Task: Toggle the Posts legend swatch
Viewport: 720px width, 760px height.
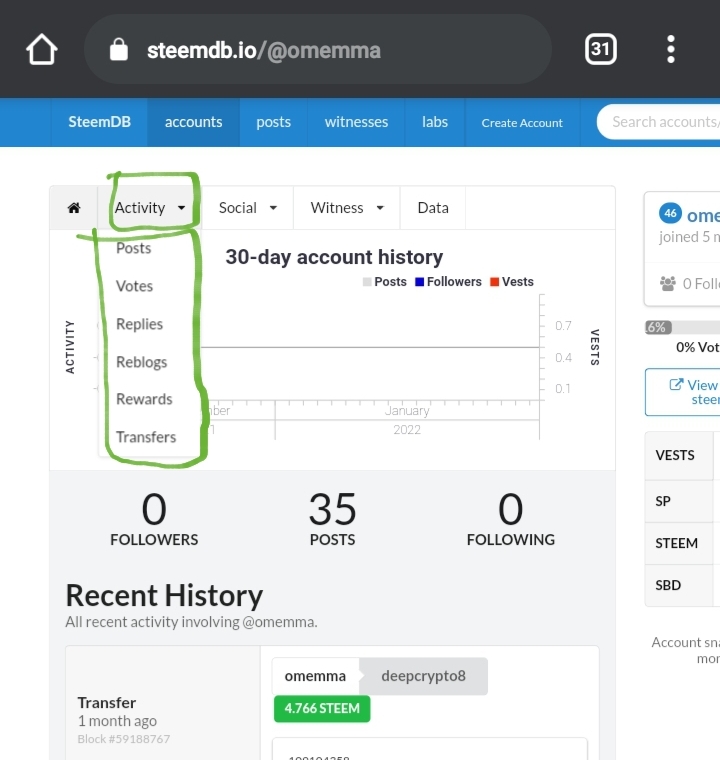Action: [367, 282]
